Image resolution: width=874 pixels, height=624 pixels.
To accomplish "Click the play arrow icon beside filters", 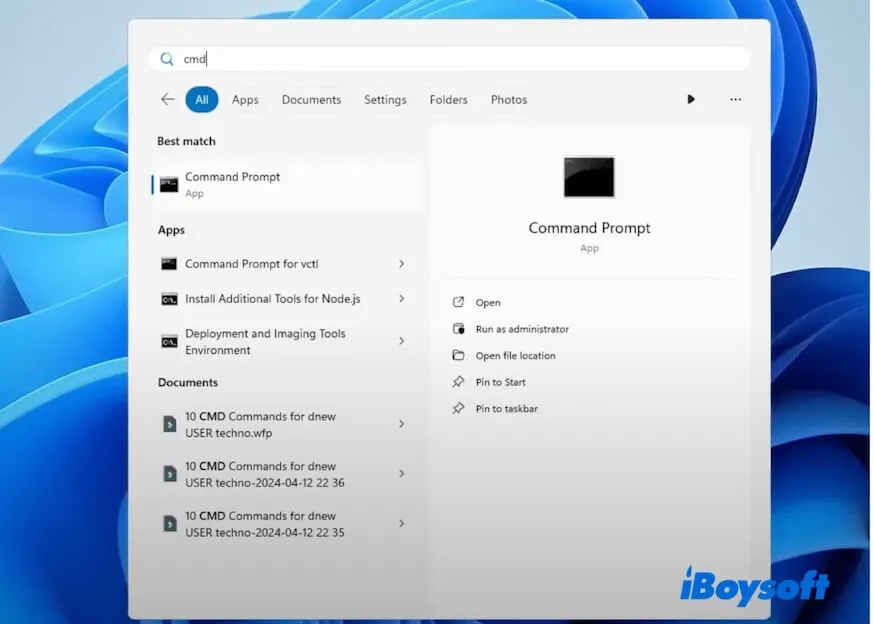I will (690, 100).
